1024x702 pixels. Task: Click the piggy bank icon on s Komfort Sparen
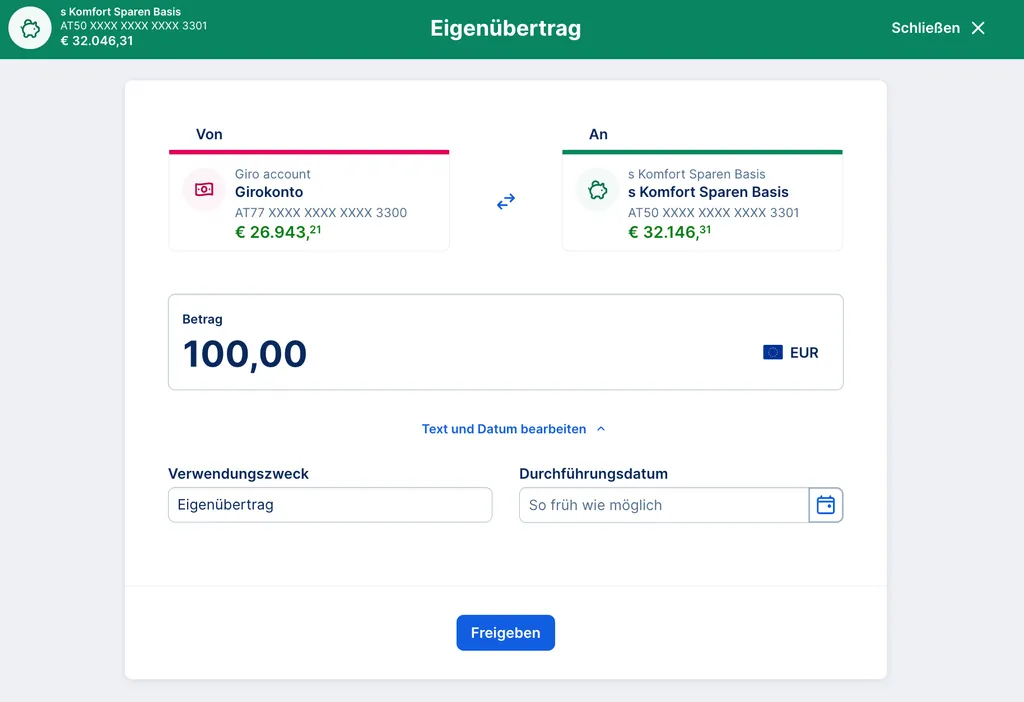tap(596, 190)
